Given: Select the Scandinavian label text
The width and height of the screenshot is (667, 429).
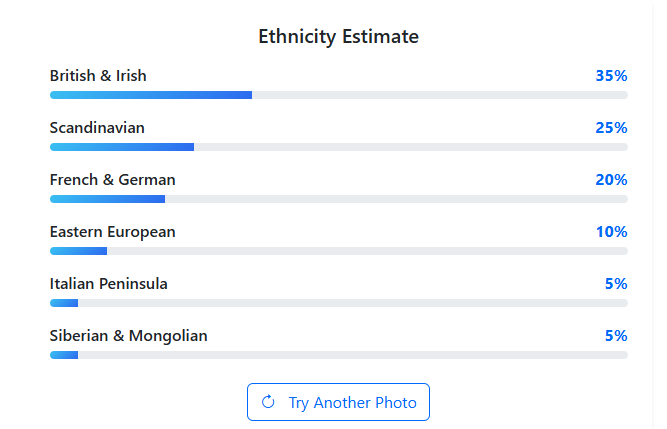Looking at the screenshot, I should pos(97,128).
